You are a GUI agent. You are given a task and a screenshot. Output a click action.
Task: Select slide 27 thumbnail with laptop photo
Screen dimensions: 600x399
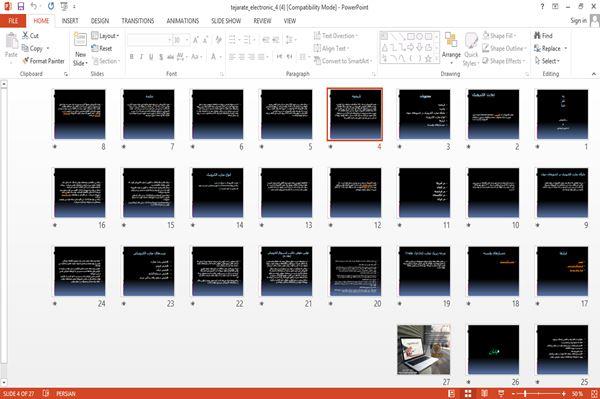(x=424, y=350)
